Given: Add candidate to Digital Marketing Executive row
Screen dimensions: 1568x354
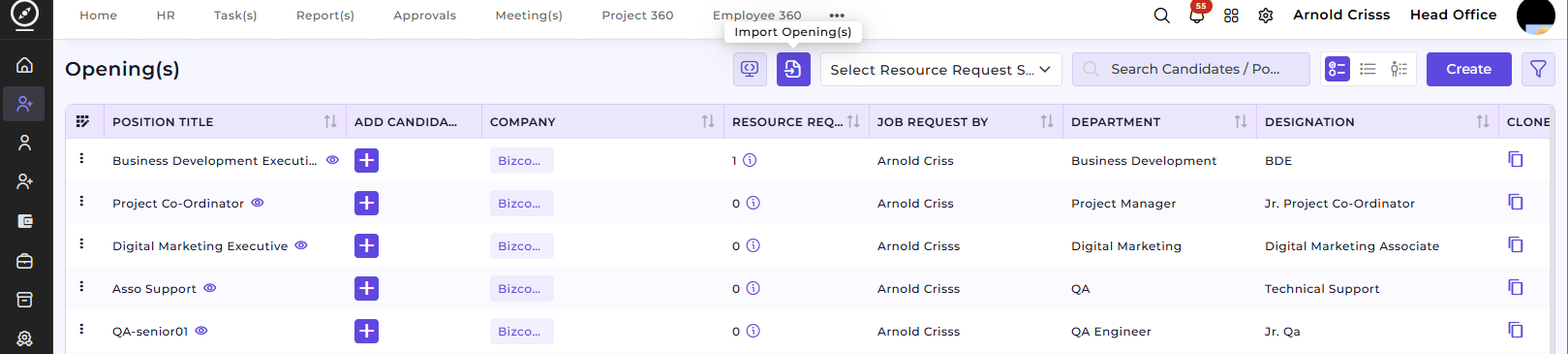Looking at the screenshot, I should pos(366,245).
